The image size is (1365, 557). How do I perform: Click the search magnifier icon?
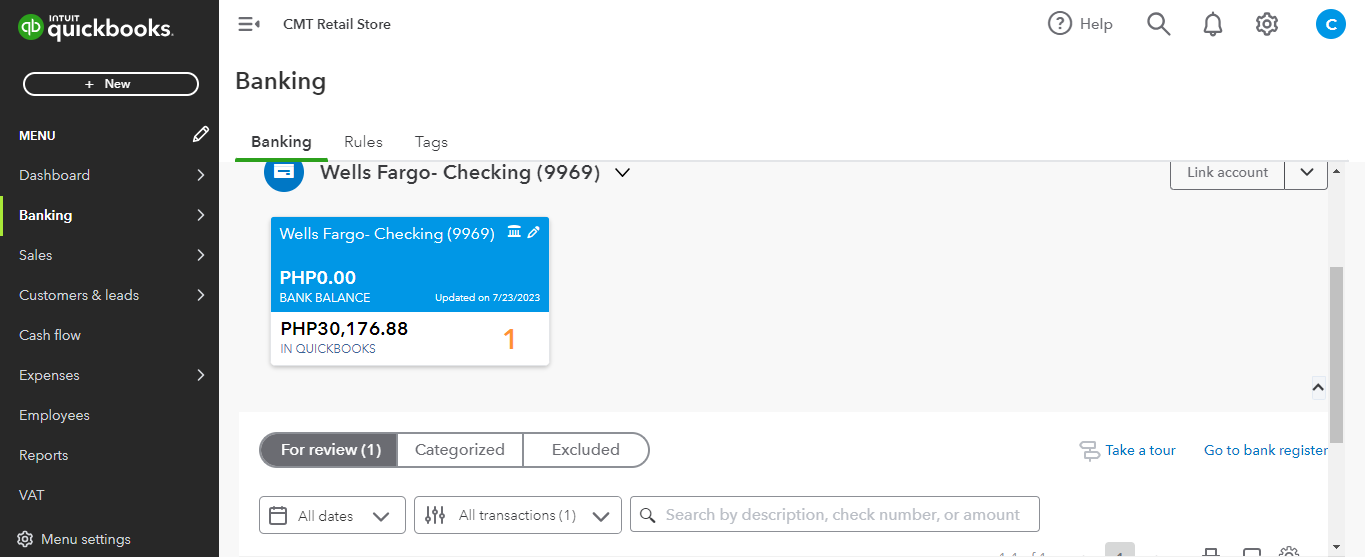1158,24
